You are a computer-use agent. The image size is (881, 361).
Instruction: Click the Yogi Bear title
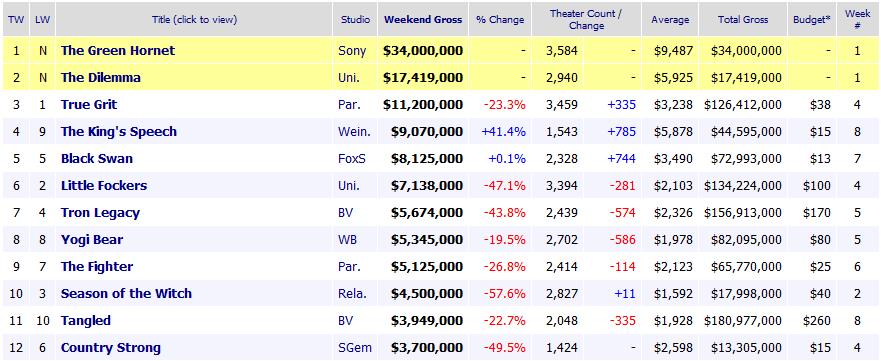[92, 239]
